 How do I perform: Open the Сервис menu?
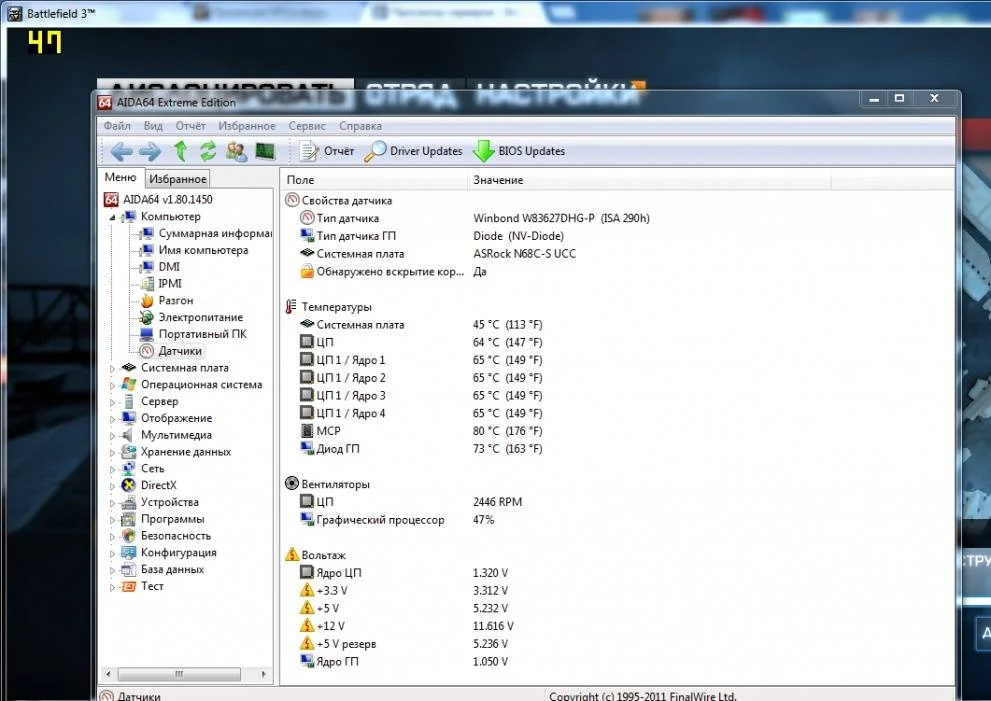pyautogui.click(x=306, y=126)
